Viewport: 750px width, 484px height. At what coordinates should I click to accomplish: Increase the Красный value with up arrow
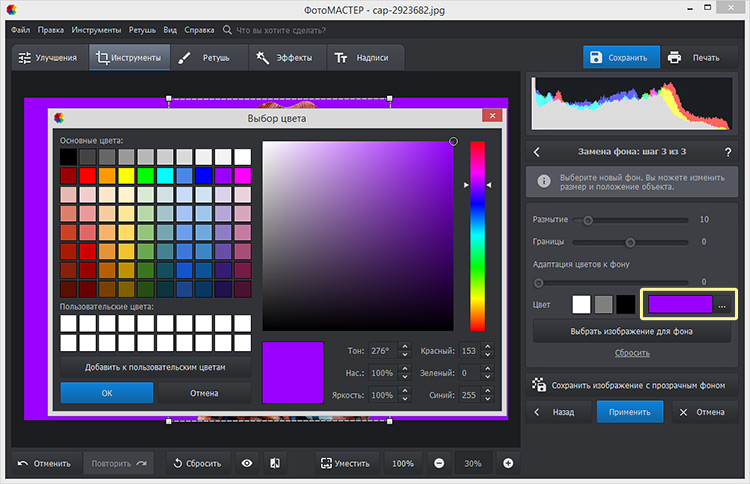[x=487, y=347]
